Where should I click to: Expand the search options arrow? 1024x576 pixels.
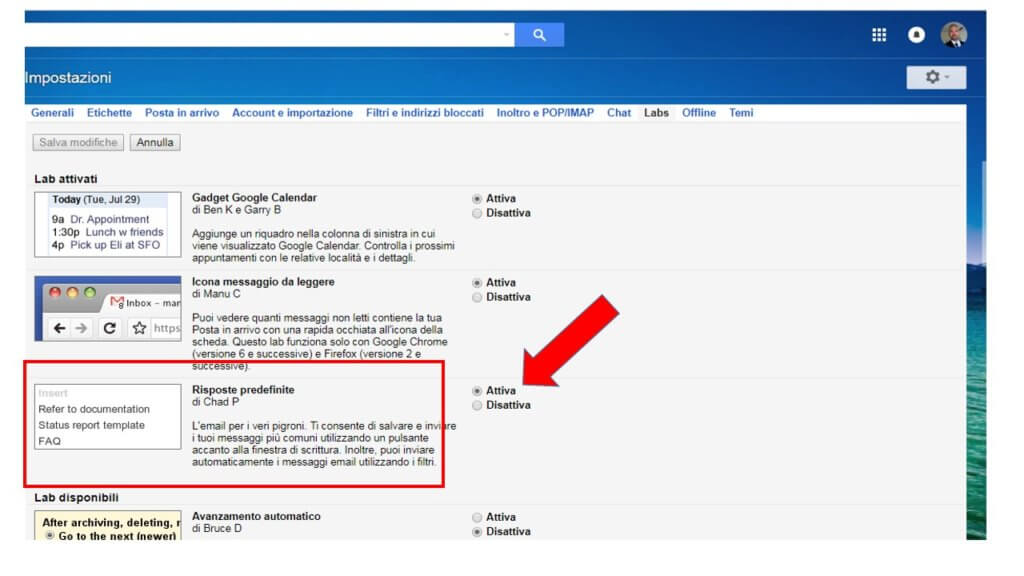(x=506, y=35)
